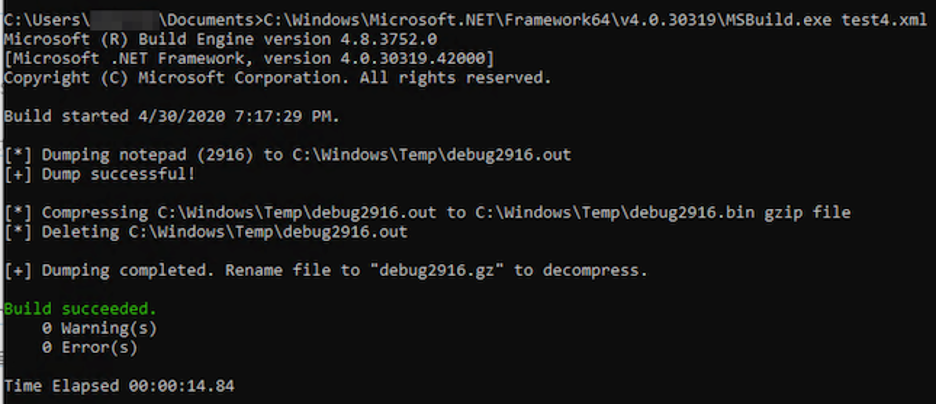Screen dimensions: 936x404
Task: Click the debug2916.bin gzip file path
Action: coord(663,212)
